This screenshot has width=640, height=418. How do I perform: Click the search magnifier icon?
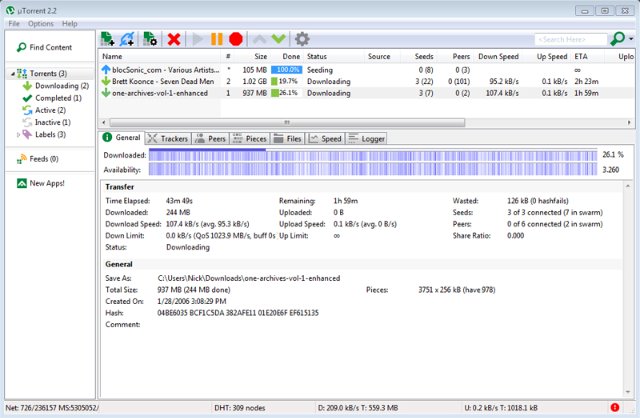(616, 39)
